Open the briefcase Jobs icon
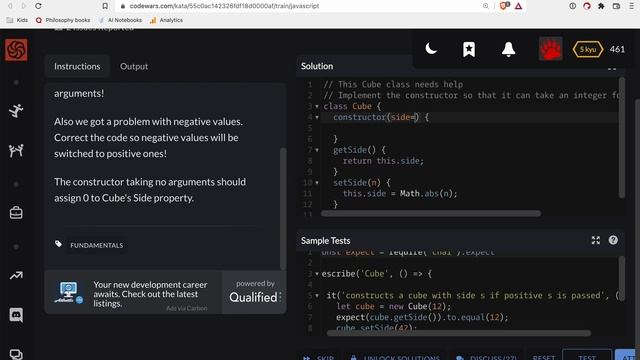 click(x=16, y=213)
